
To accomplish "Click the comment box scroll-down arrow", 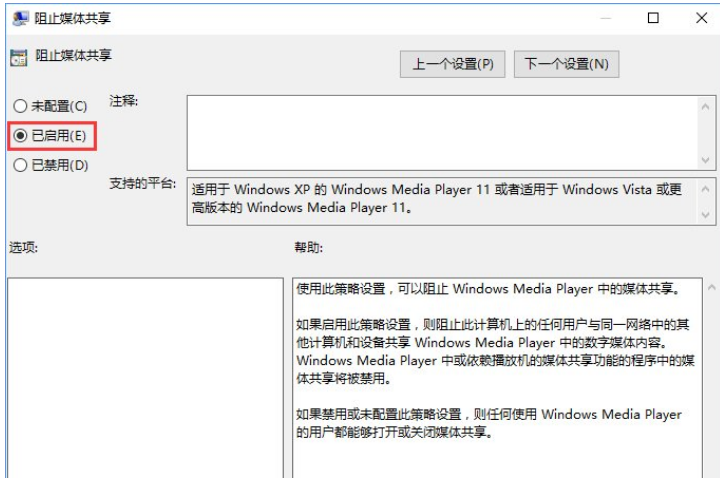I will tap(706, 160).
